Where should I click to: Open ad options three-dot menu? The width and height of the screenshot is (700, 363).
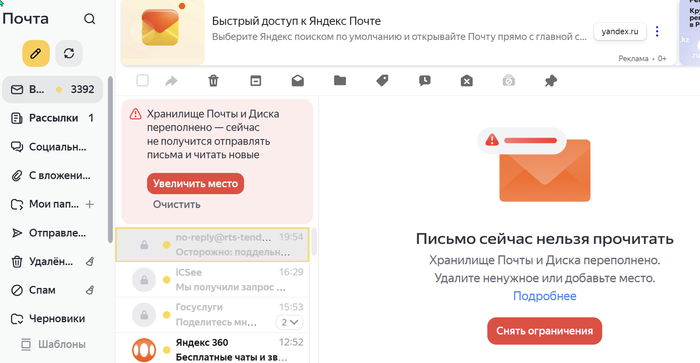pos(657,31)
